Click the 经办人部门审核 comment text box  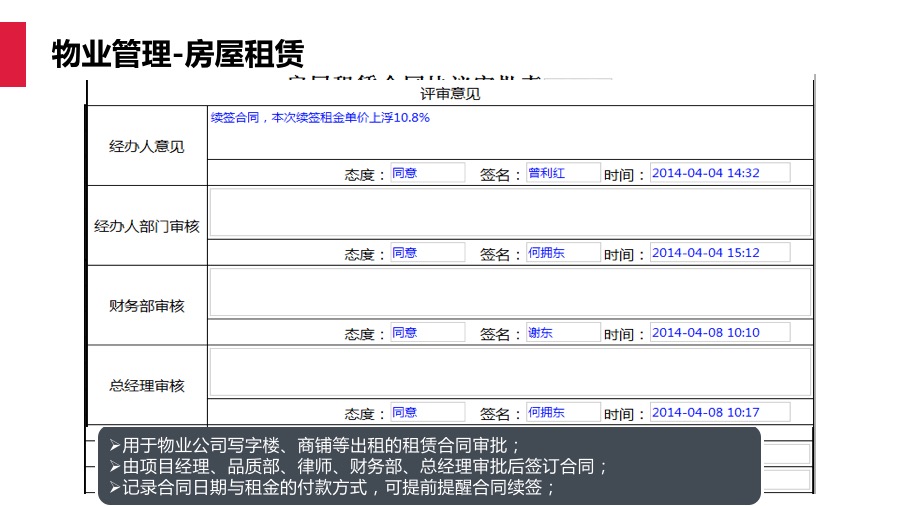(x=510, y=212)
